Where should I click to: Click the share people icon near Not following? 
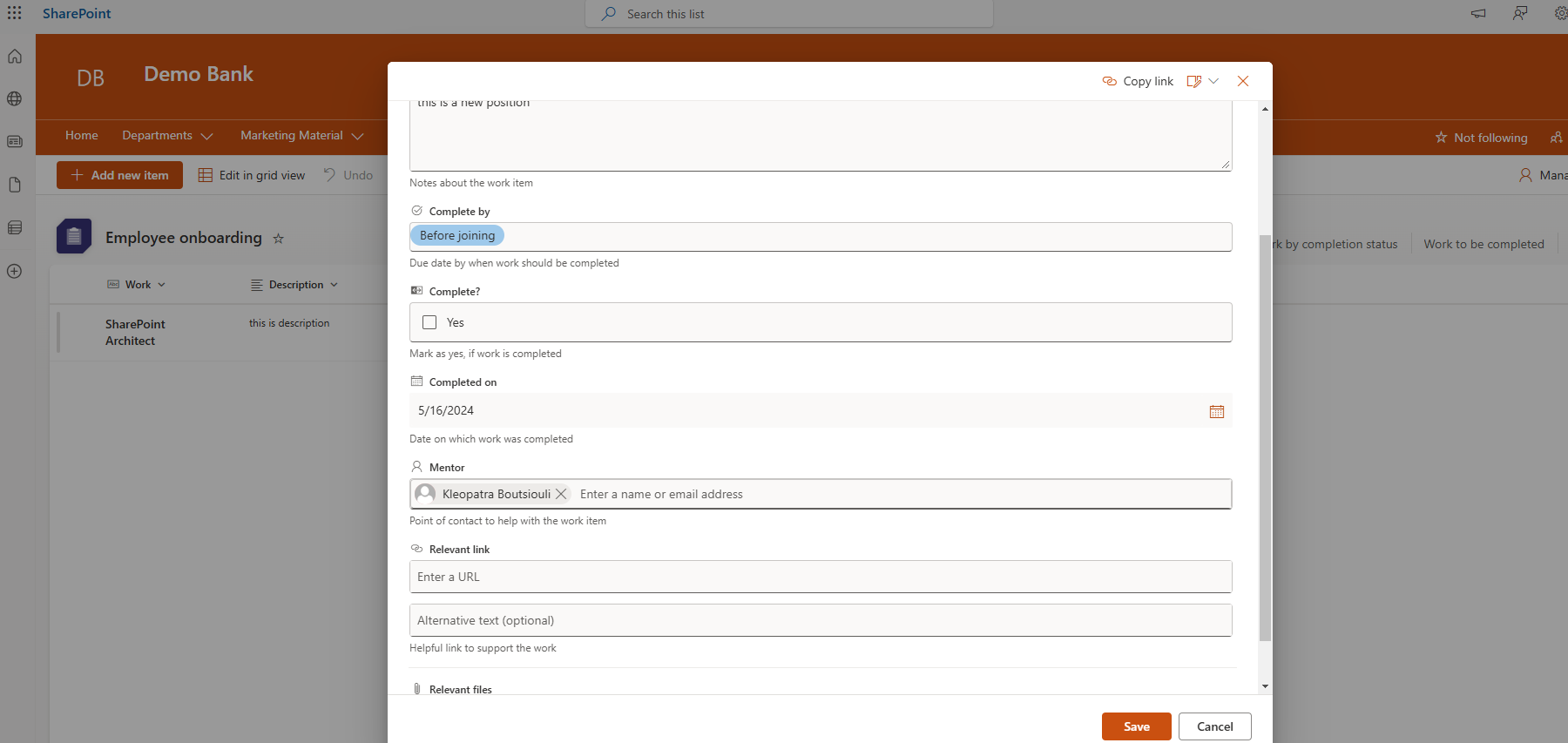click(x=1556, y=138)
